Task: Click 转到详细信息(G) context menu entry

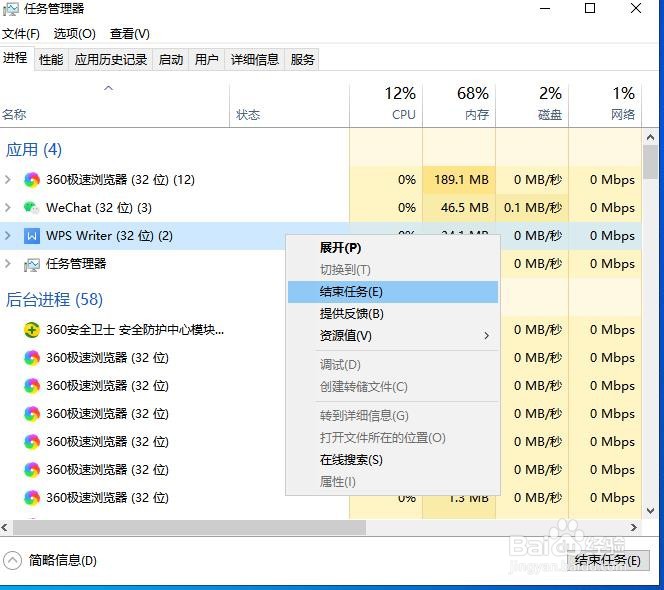Action: pyautogui.click(x=393, y=415)
